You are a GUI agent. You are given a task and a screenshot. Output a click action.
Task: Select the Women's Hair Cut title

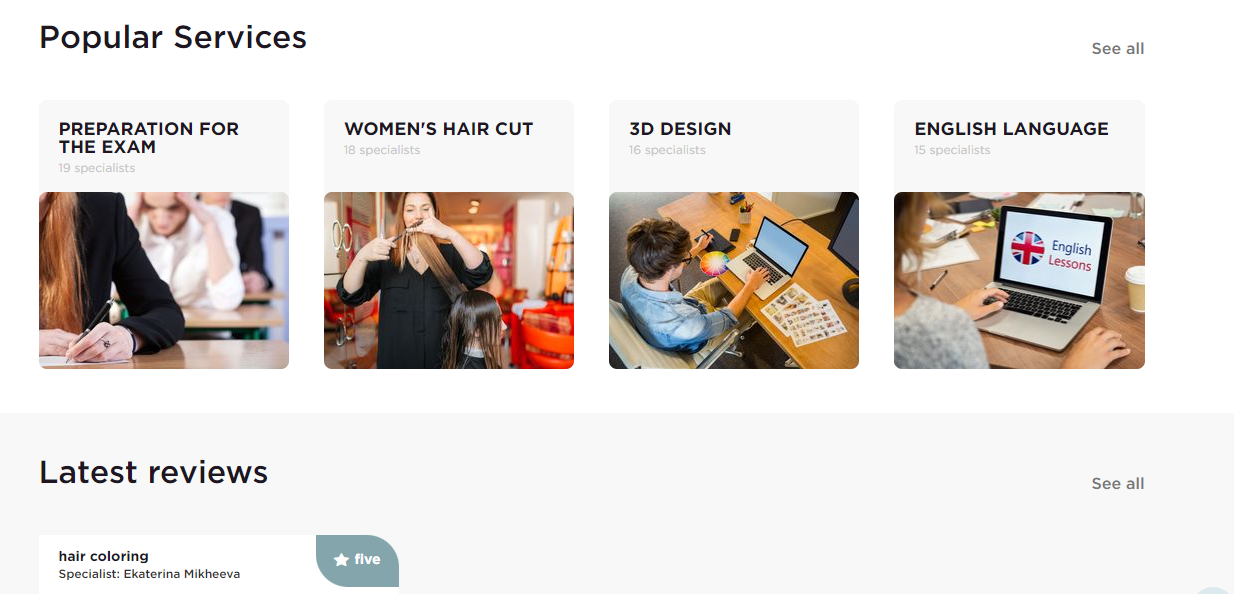(439, 129)
